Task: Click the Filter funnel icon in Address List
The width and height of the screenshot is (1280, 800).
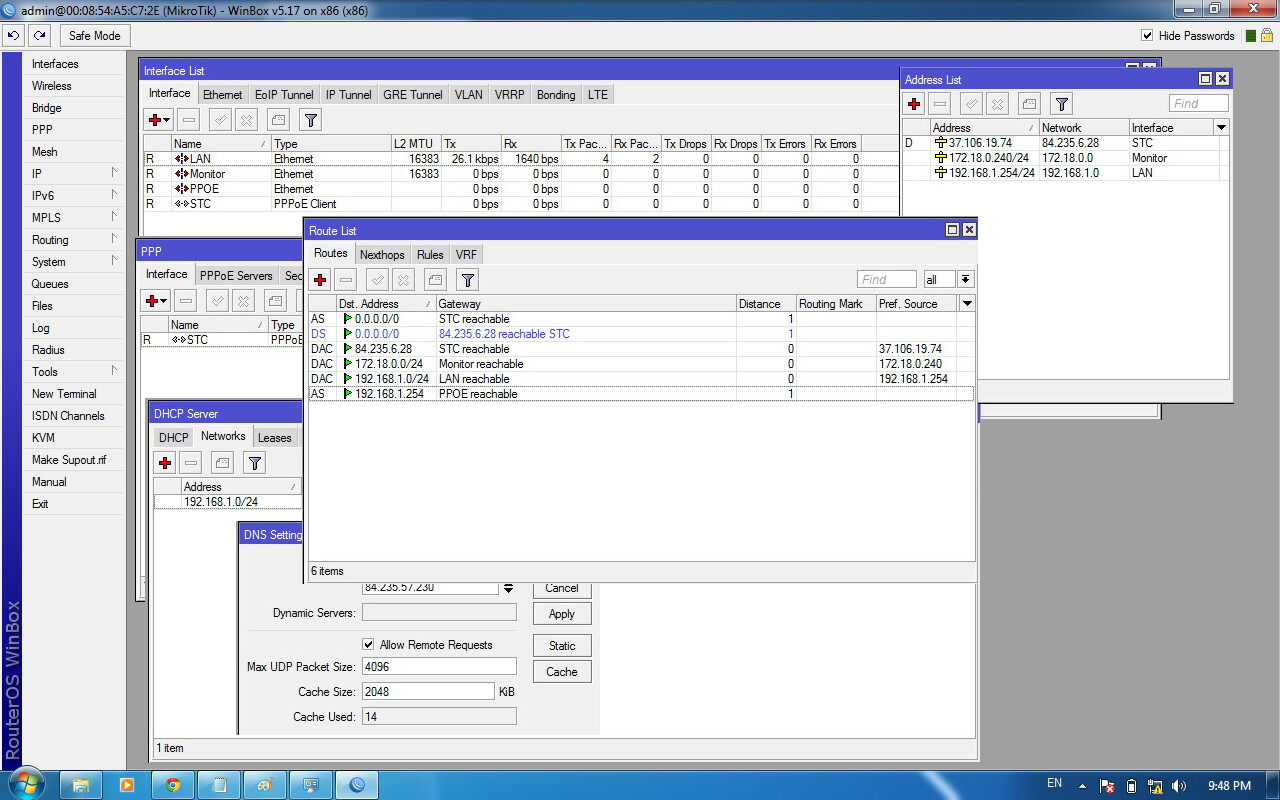Action: (x=1061, y=104)
